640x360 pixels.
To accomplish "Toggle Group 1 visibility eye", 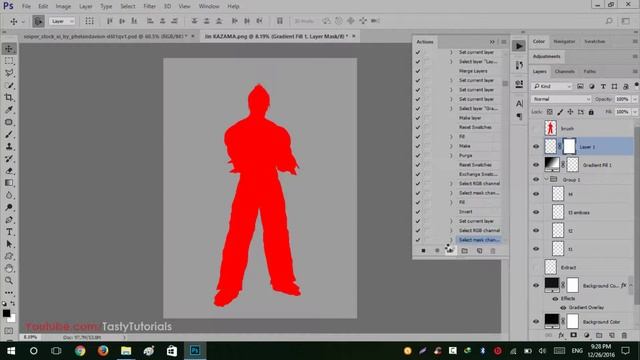I will [536, 179].
